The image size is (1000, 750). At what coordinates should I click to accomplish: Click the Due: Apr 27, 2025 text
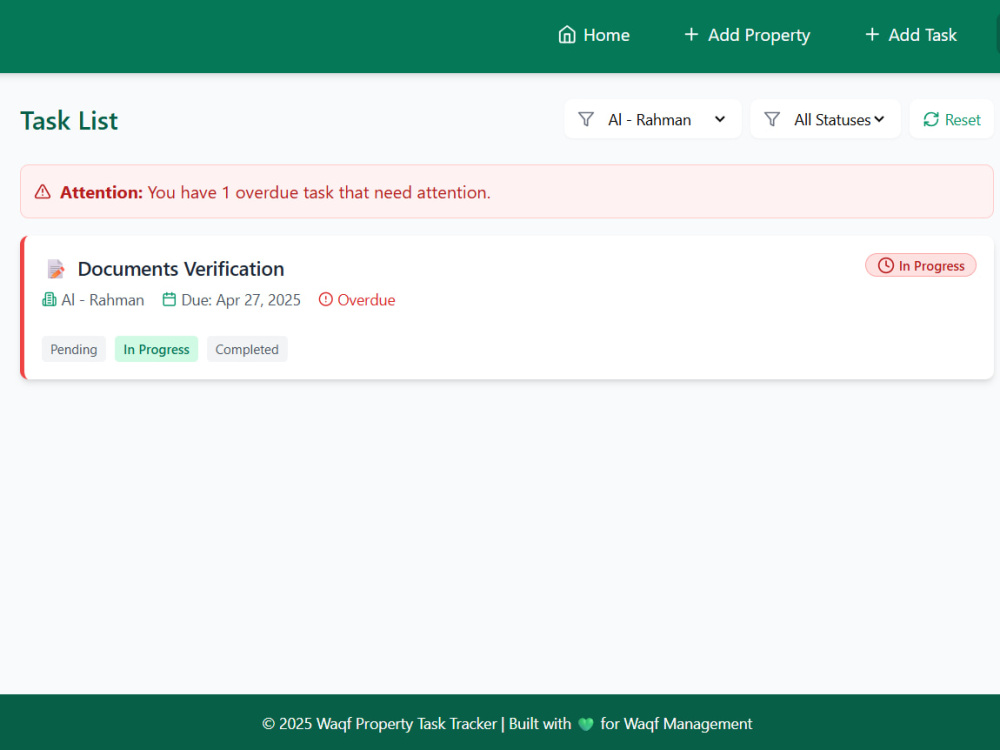(241, 300)
